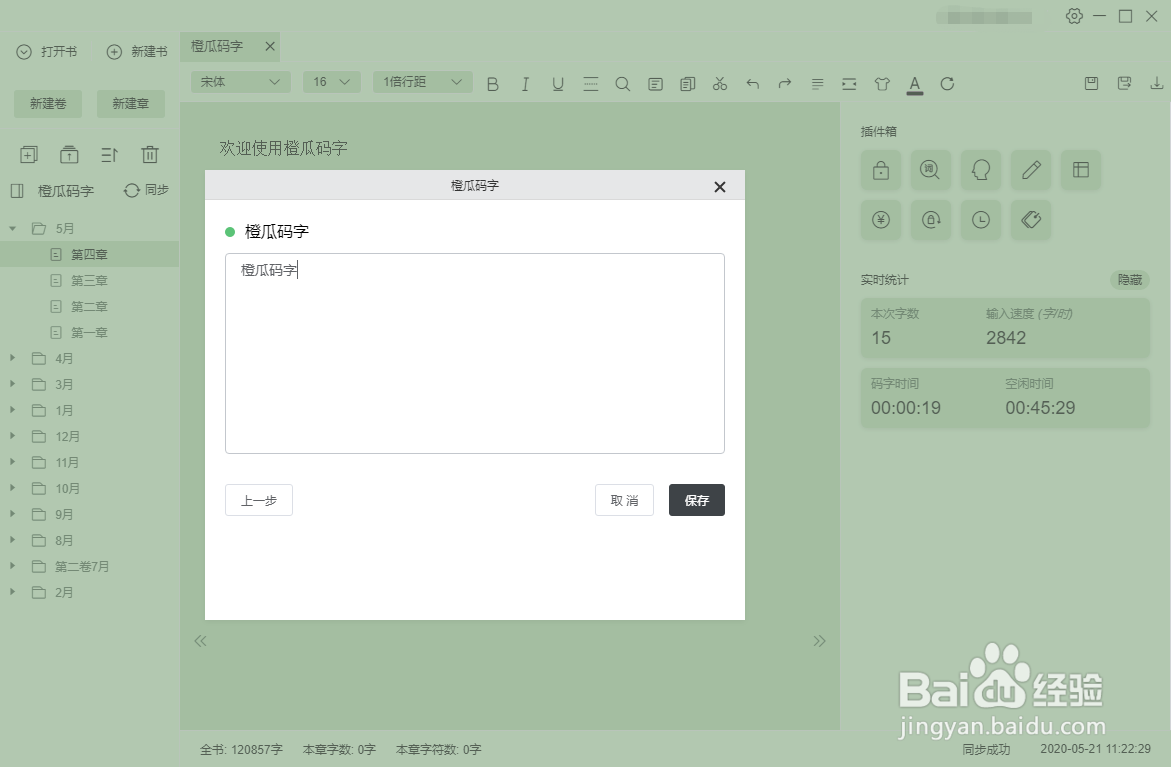Open the pencil plugin

1031,170
